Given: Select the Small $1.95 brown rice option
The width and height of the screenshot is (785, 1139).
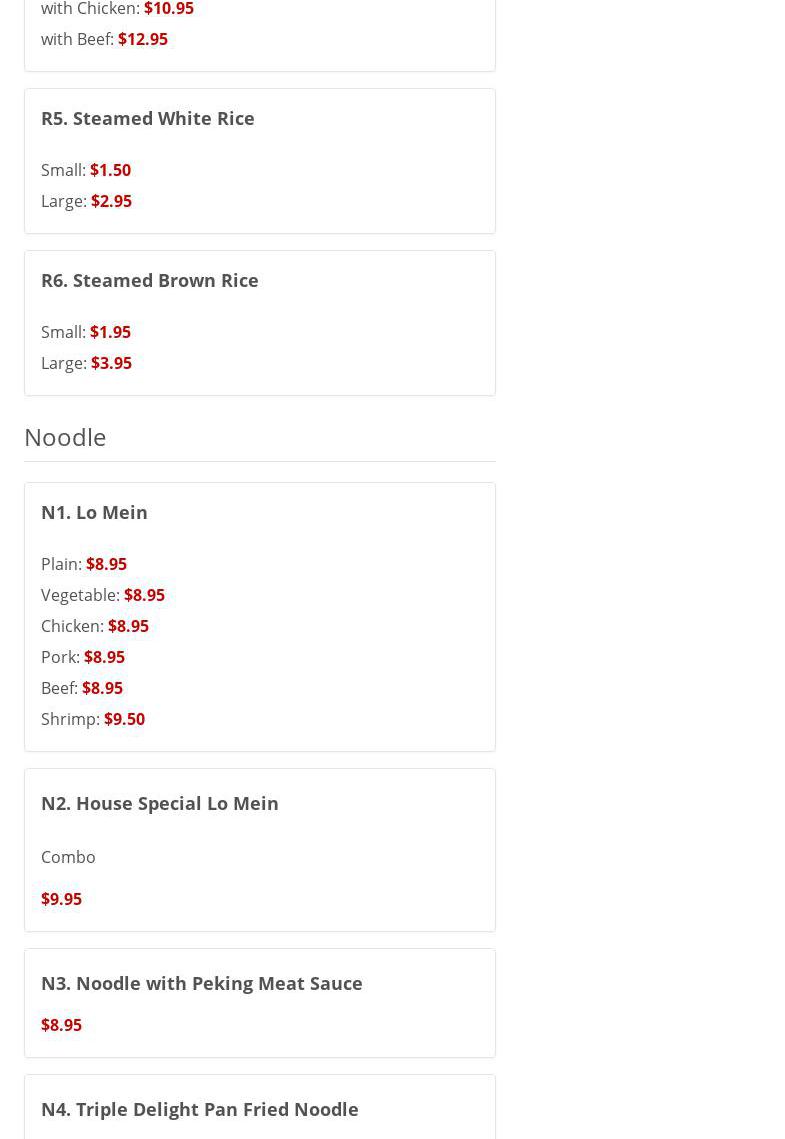Looking at the screenshot, I should point(86,332).
